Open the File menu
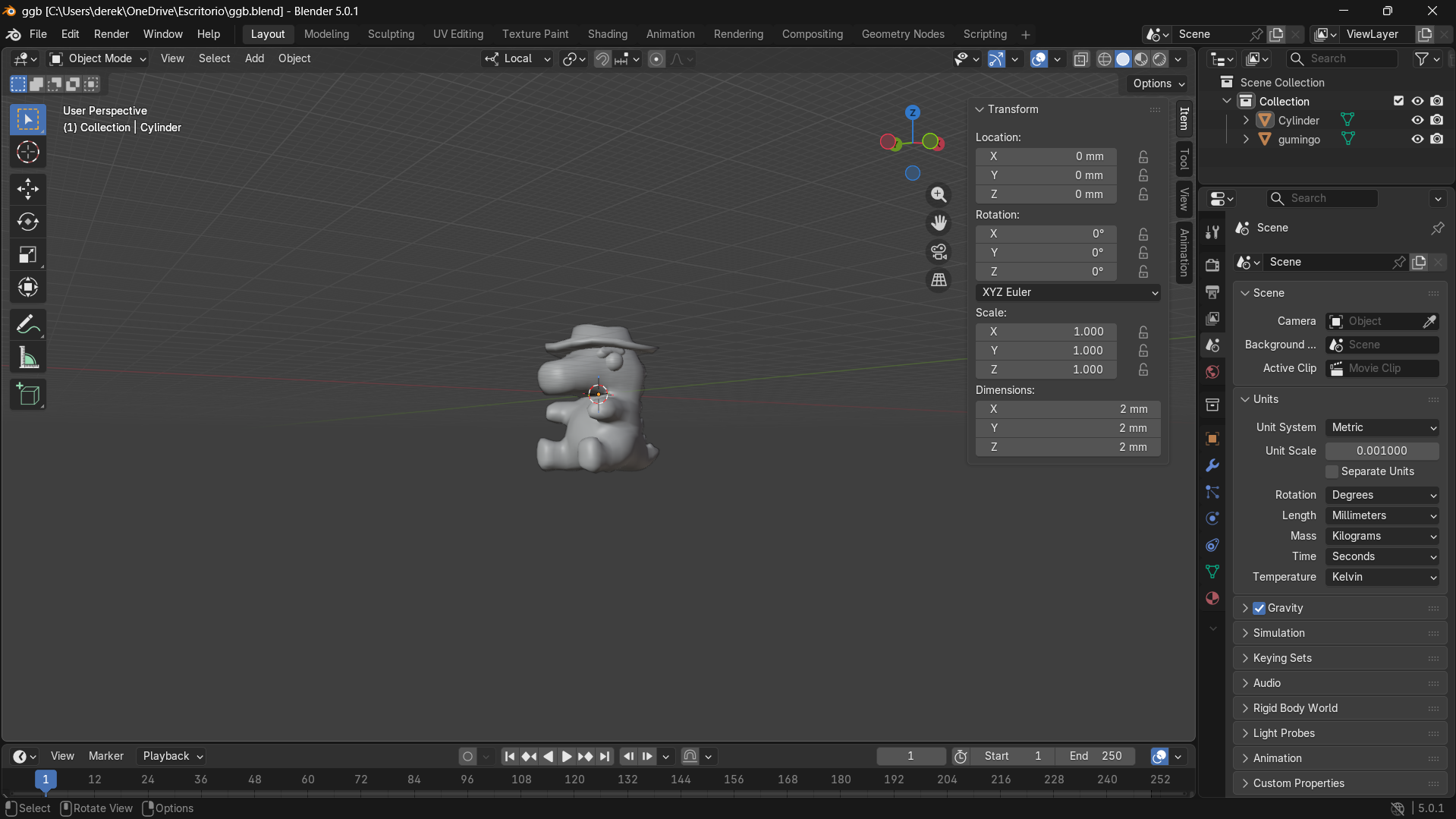Screen dimensions: 1456x819 tap(38, 34)
